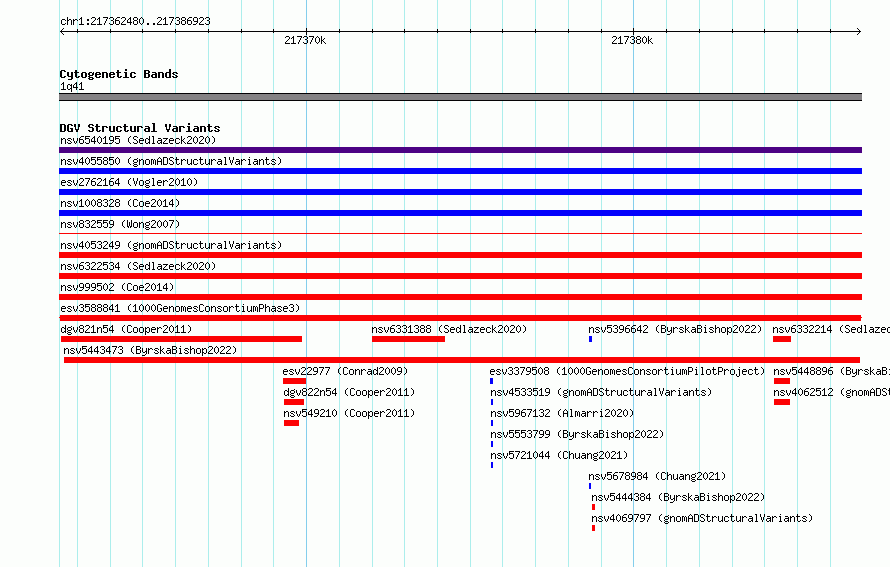The width and height of the screenshot is (890, 567).
Task: Open esv3588841 (1000GenomesConsortiumPhase3) label
Action: point(180,308)
